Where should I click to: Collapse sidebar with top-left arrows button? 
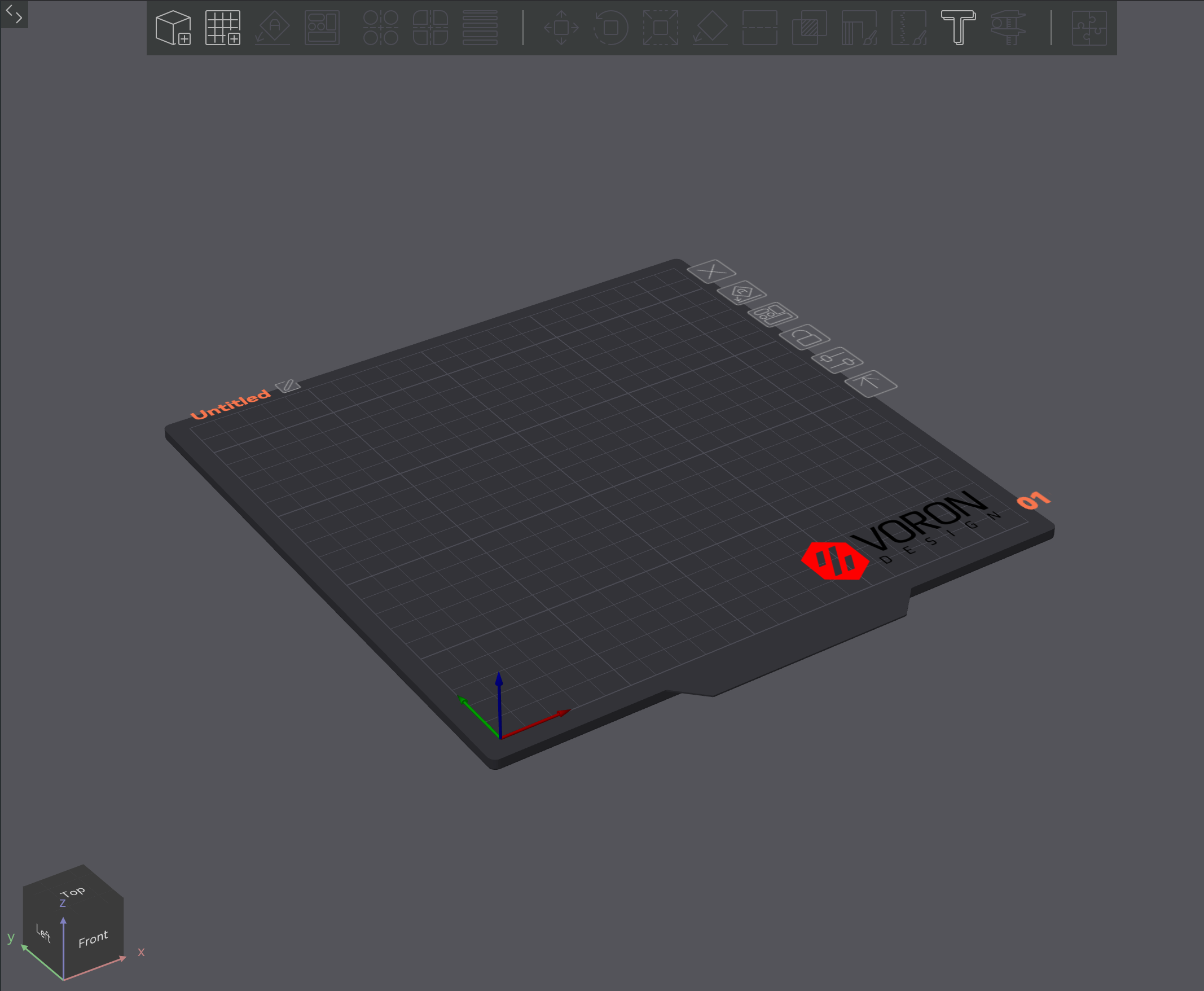pyautogui.click(x=14, y=14)
